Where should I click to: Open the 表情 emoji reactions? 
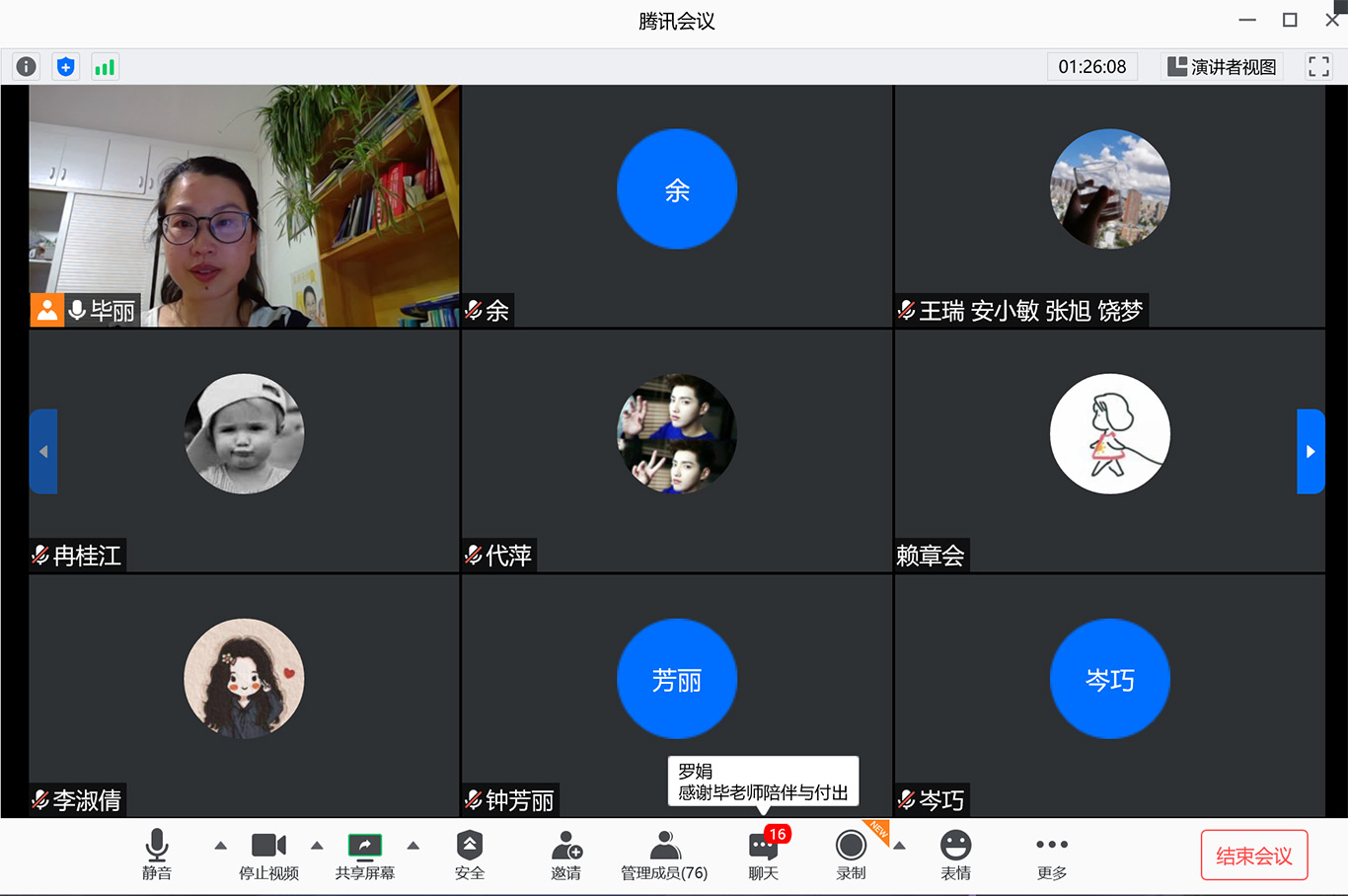[955, 855]
